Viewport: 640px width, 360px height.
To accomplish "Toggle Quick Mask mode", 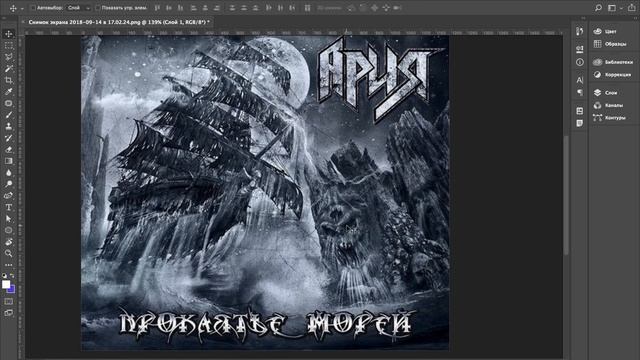I will 9,302.
